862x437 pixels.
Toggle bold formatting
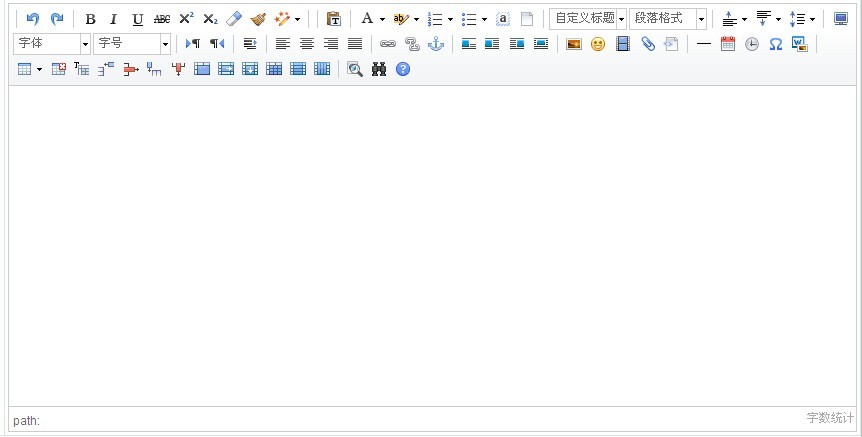[90, 19]
